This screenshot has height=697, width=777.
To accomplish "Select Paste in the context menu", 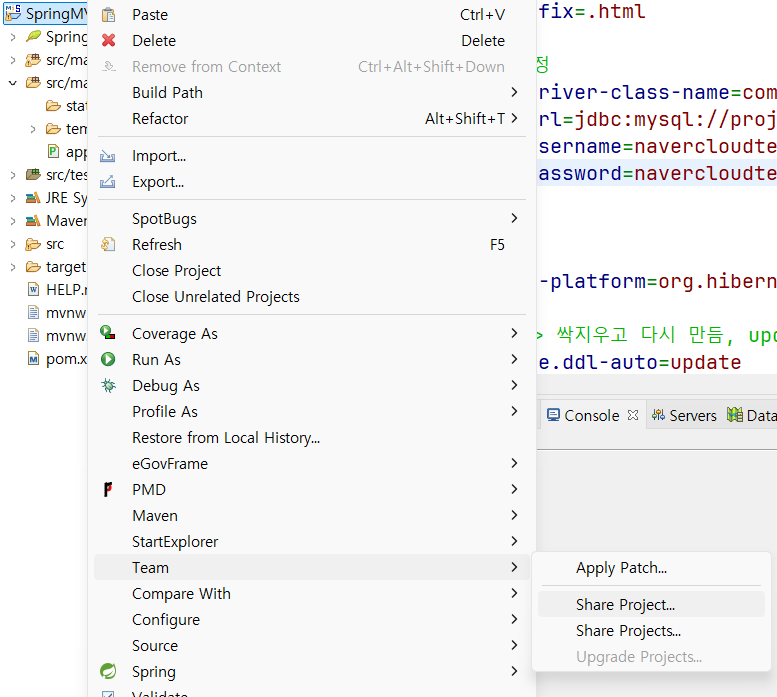I will [x=312, y=15].
